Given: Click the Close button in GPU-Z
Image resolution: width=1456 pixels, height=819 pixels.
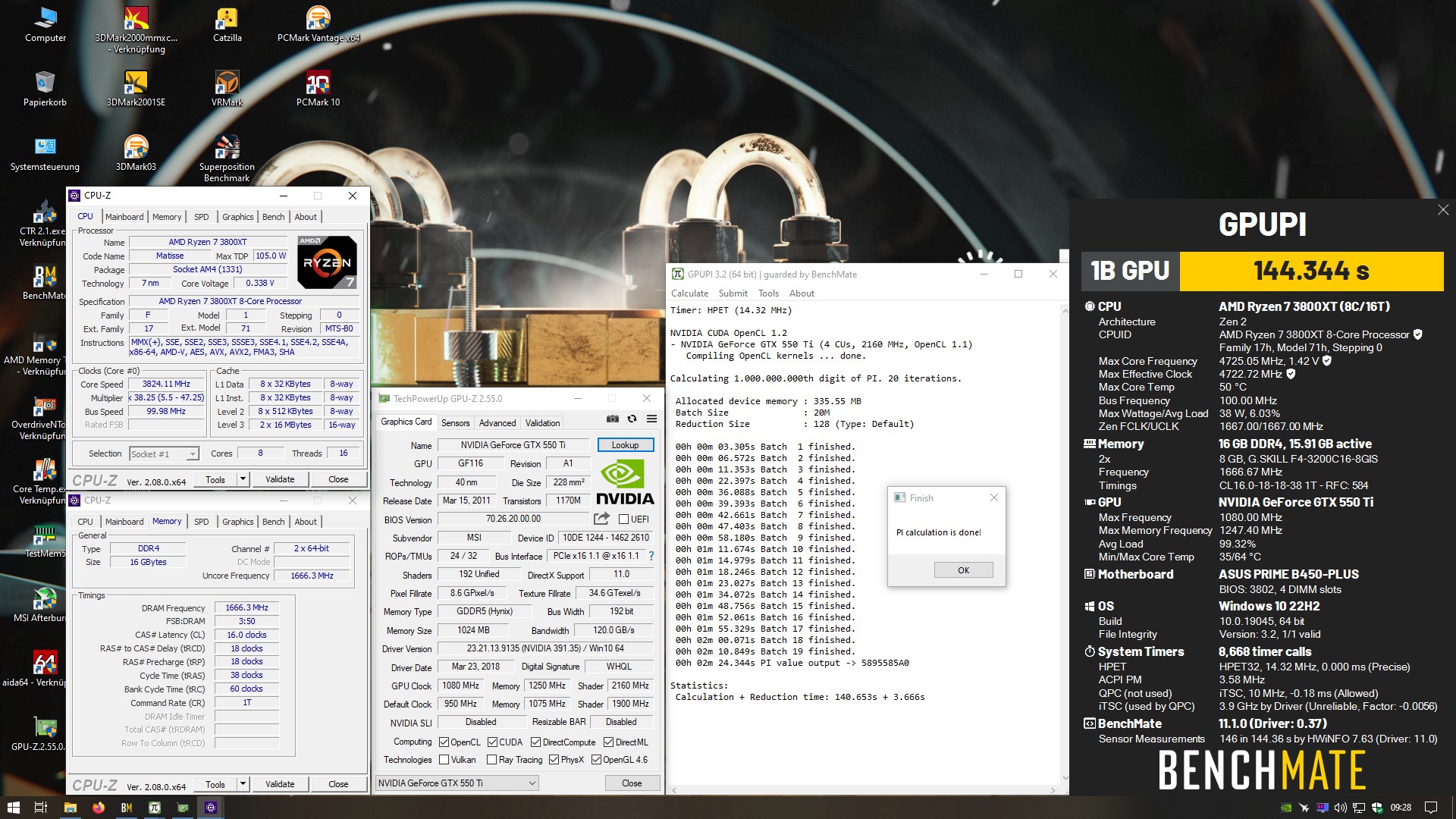Looking at the screenshot, I should point(632,783).
